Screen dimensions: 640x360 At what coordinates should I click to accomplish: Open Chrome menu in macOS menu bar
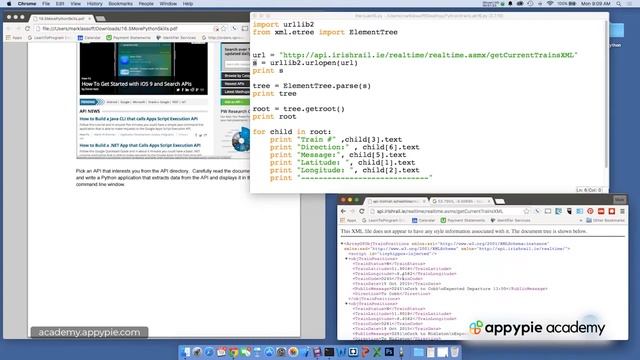27,4
